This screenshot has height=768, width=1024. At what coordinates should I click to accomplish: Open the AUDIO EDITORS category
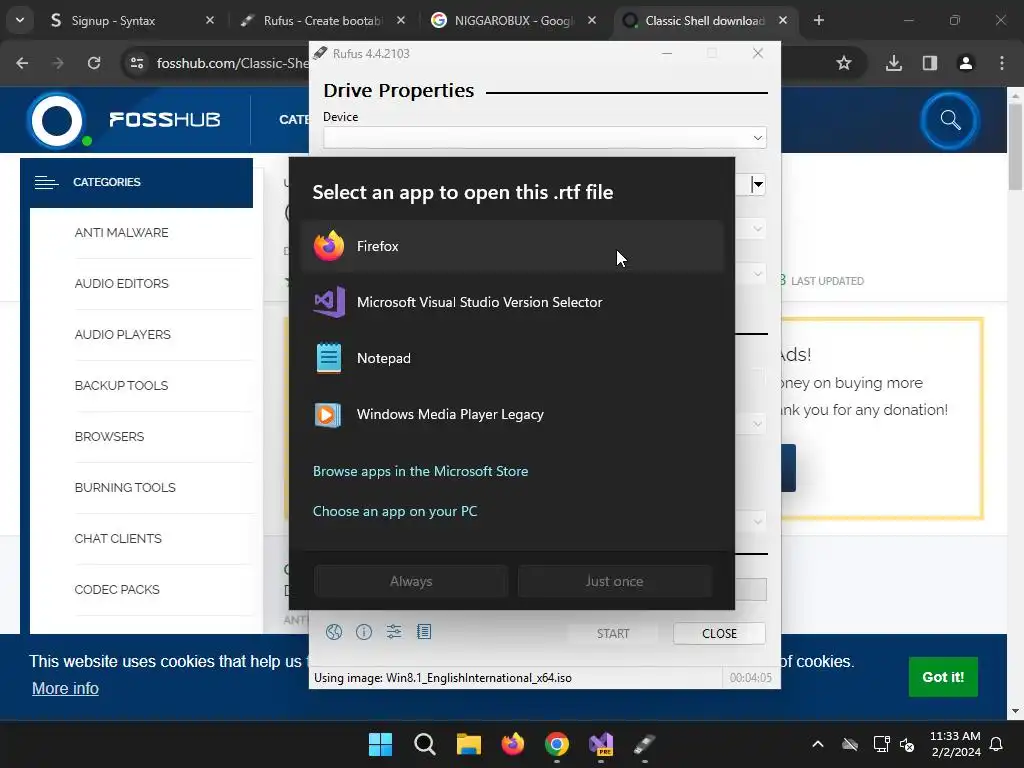[x=121, y=283]
